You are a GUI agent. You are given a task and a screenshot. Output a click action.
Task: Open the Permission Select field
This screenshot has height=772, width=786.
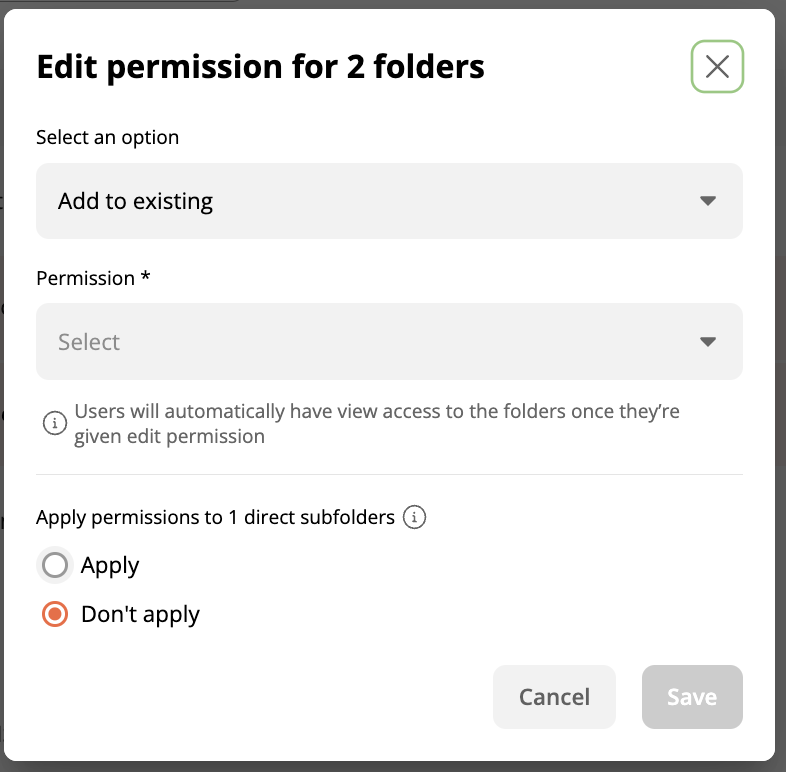pyautogui.click(x=389, y=341)
